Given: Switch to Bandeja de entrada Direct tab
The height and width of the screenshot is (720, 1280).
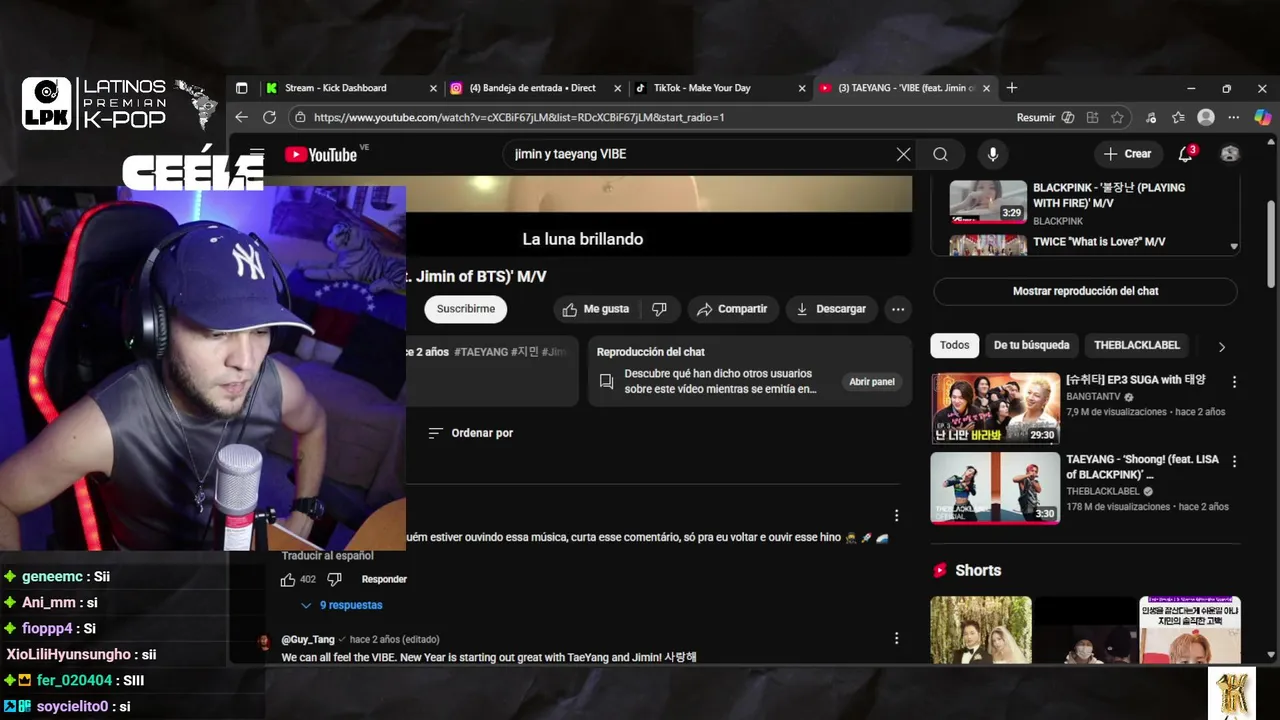Looking at the screenshot, I should pos(532,88).
